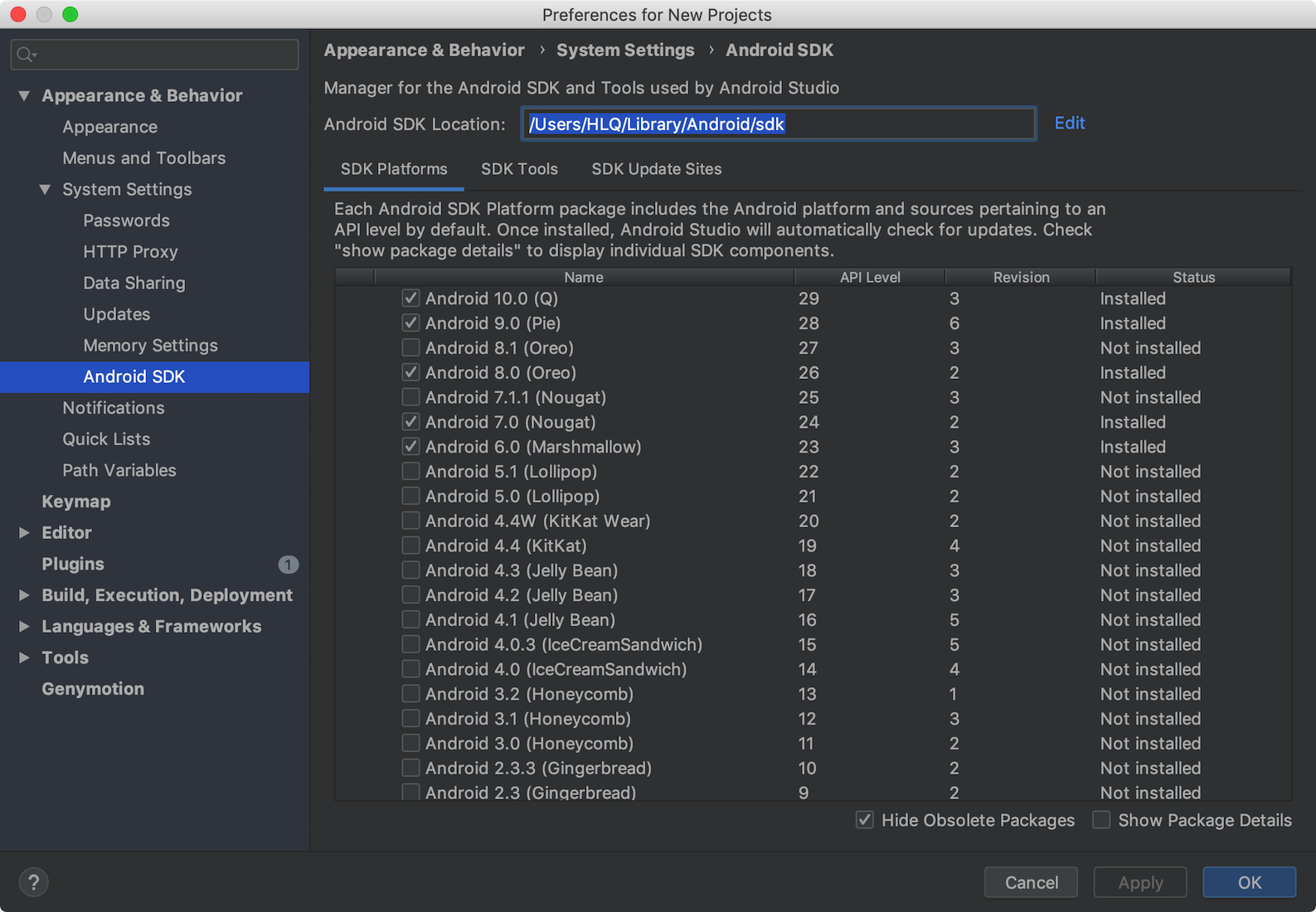The width and height of the screenshot is (1316, 912).
Task: Uncheck Android 7.0 (Nougat) checkbox
Action: [410, 422]
